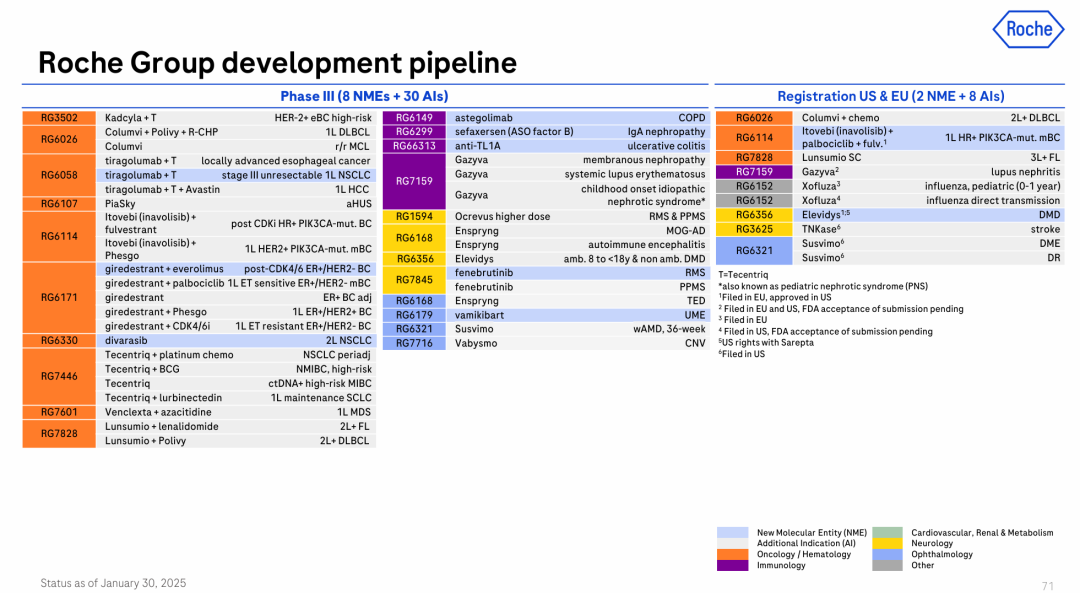Click the RG7601 code cell

coord(59,412)
